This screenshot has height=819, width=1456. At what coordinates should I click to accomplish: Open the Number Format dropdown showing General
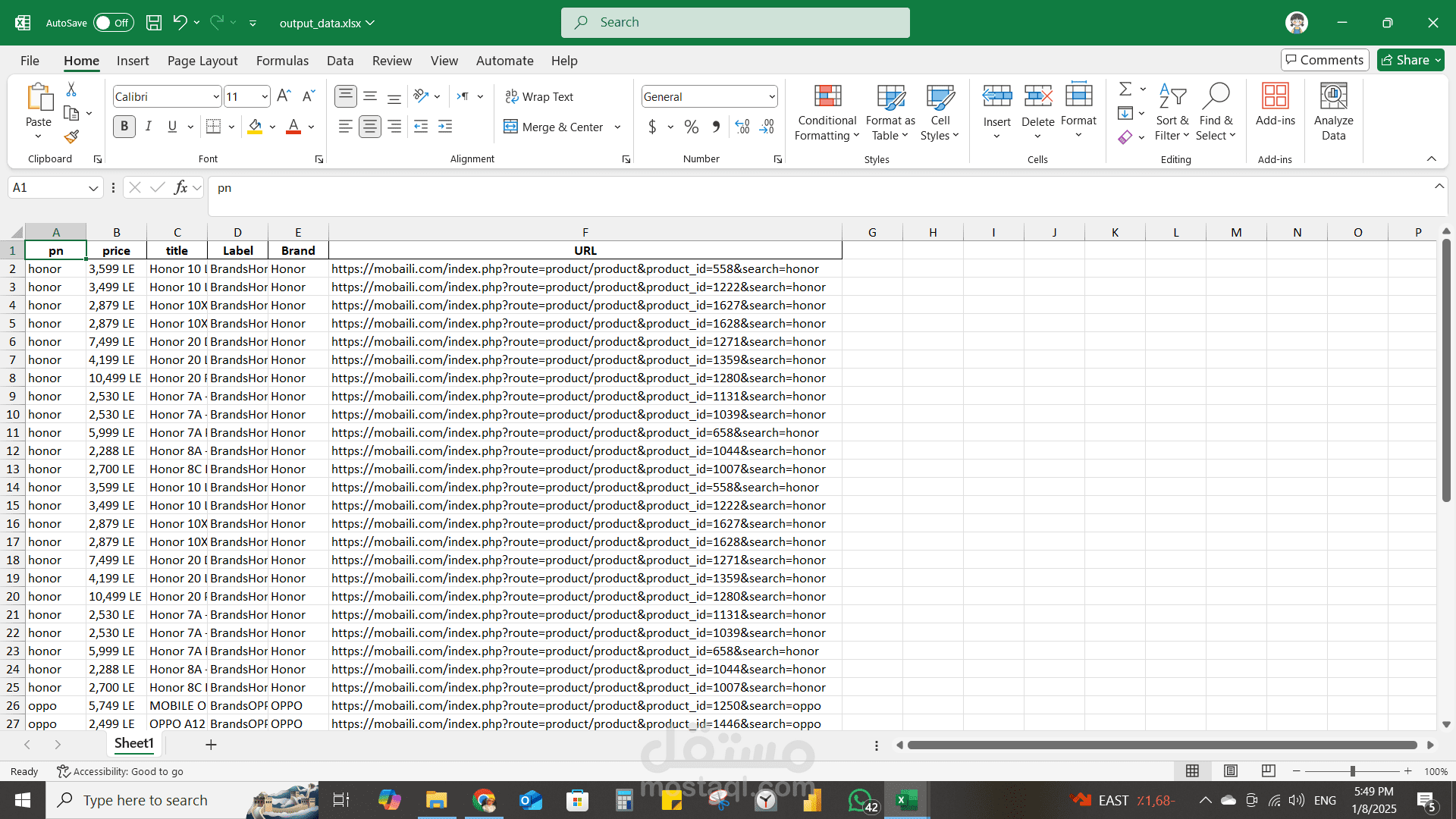pyautogui.click(x=771, y=96)
